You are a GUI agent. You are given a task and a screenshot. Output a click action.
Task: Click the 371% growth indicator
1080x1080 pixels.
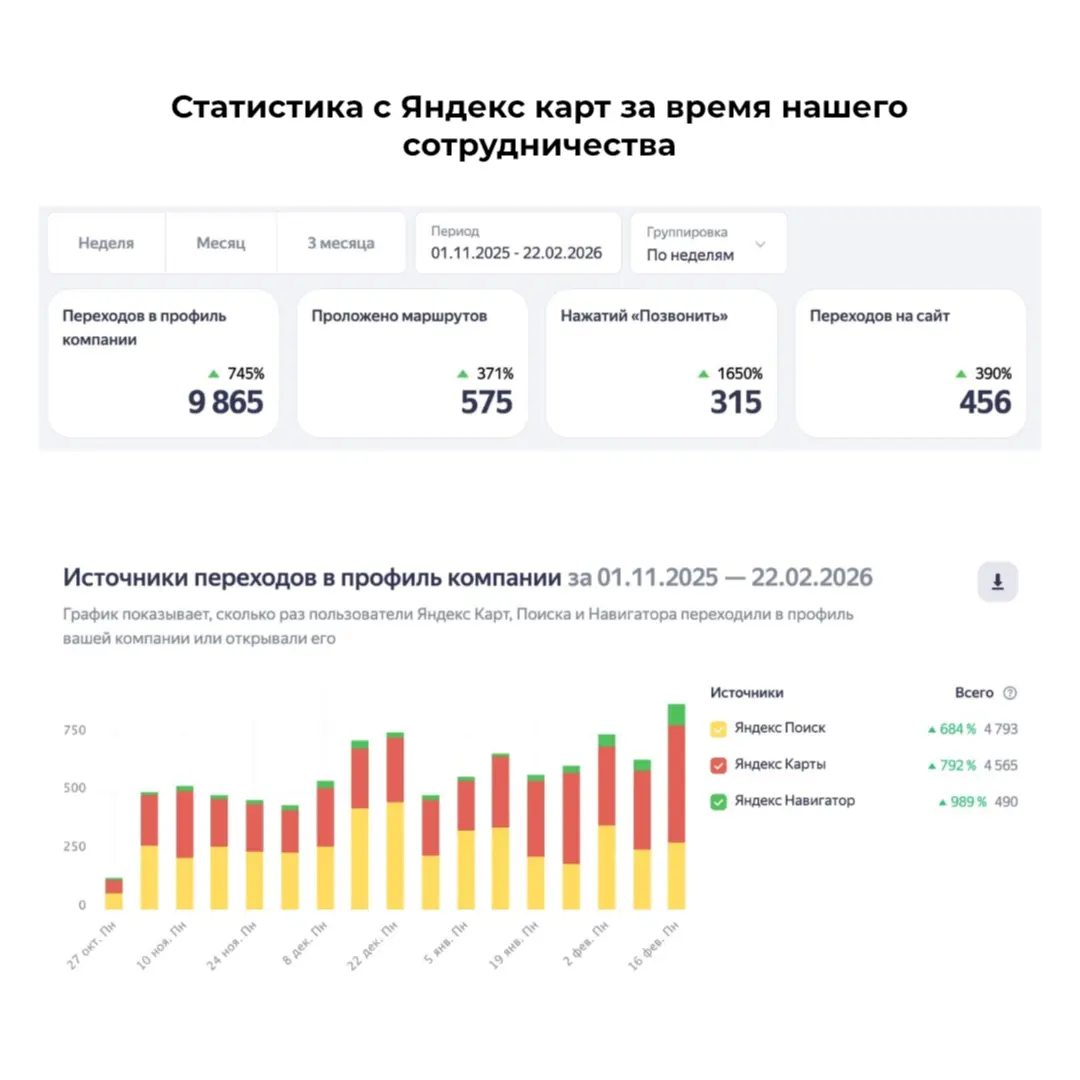click(486, 374)
